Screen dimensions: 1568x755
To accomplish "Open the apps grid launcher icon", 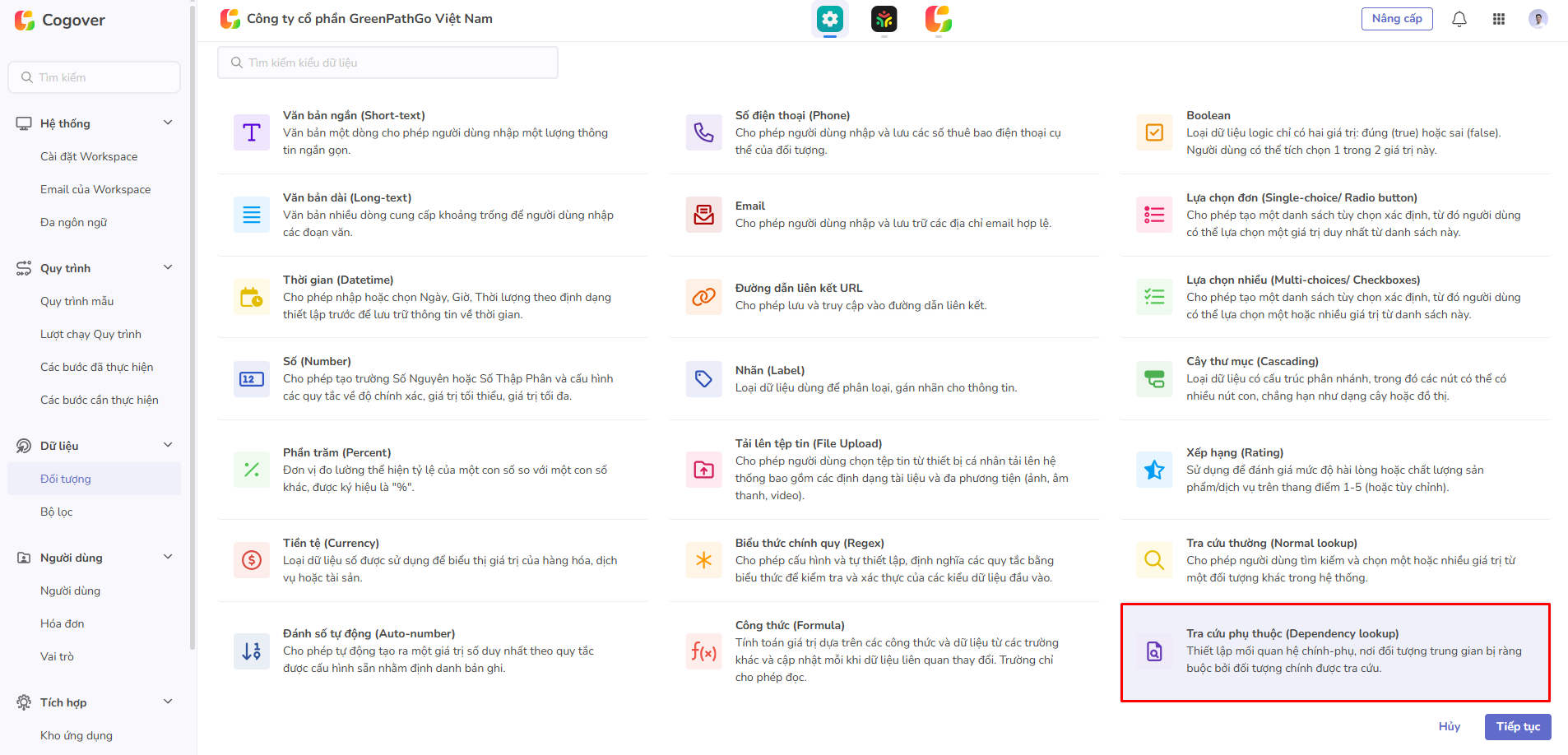I will [1498, 19].
